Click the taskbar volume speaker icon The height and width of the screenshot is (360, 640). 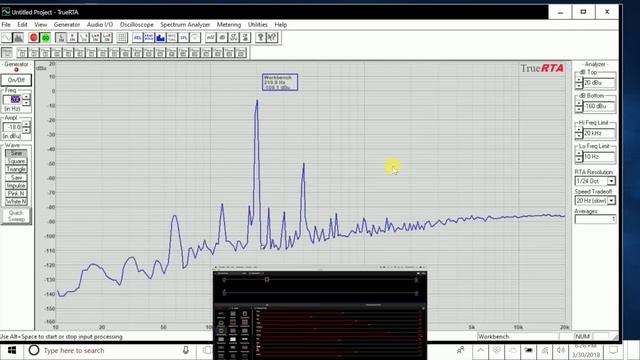(x=561, y=350)
